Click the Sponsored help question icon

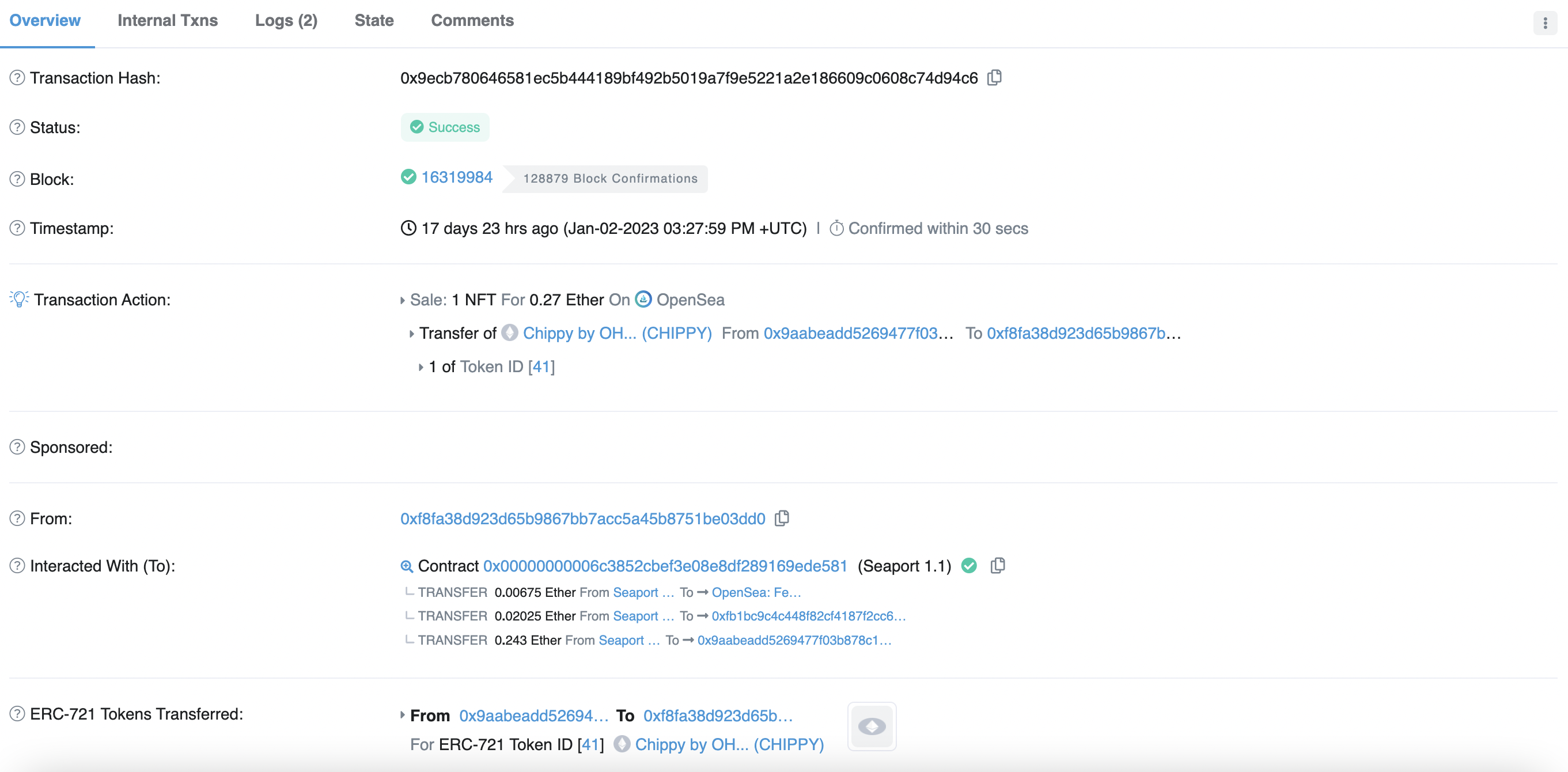pos(17,447)
